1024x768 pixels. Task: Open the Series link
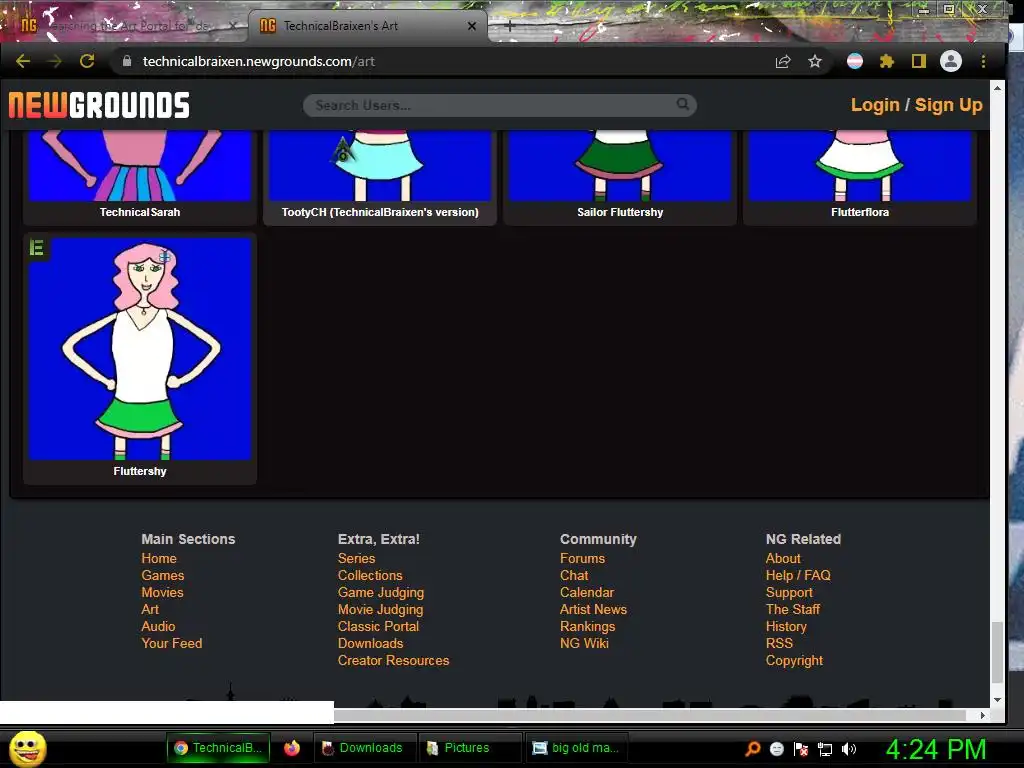pos(357,558)
